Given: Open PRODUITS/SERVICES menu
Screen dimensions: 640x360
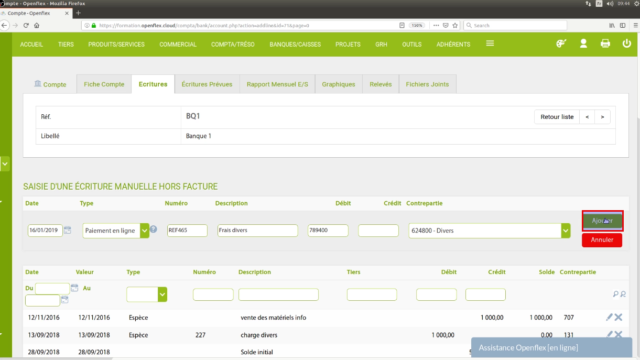Looking at the screenshot, I should pyautogui.click(x=116, y=44).
